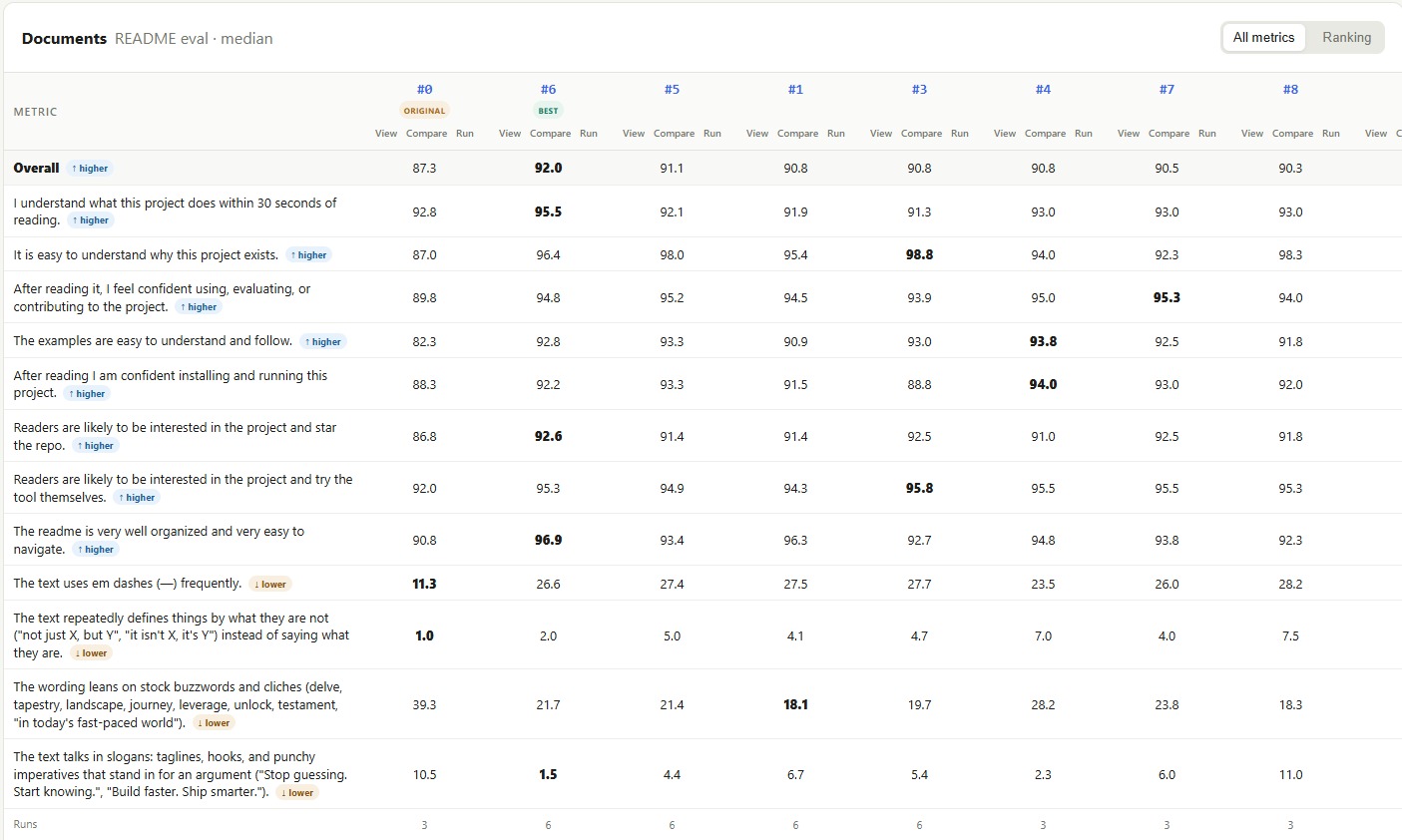The height and width of the screenshot is (840, 1402).
Task: Click 'star the repo' metric label
Action: coord(175,436)
